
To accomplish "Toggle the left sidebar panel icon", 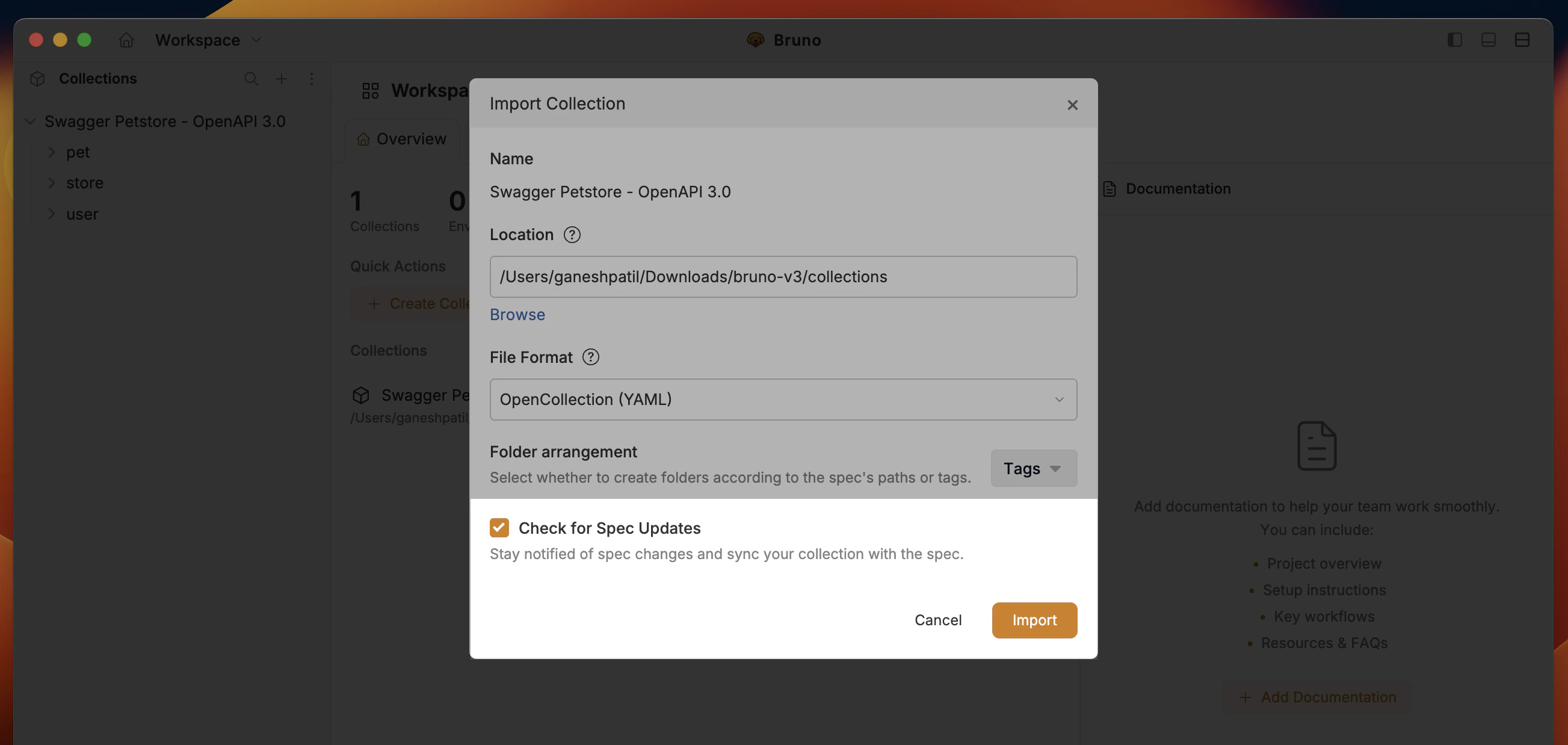I will [x=1455, y=40].
